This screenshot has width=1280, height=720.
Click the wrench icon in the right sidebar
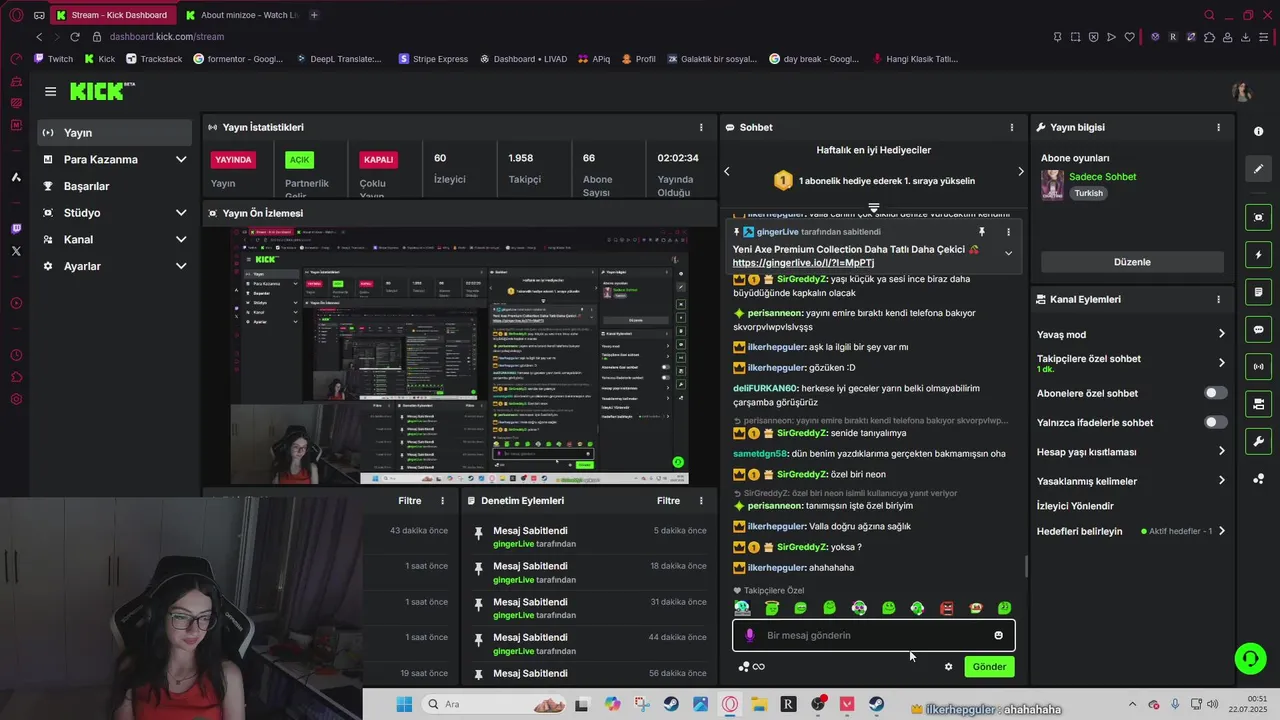pyautogui.click(x=1258, y=441)
